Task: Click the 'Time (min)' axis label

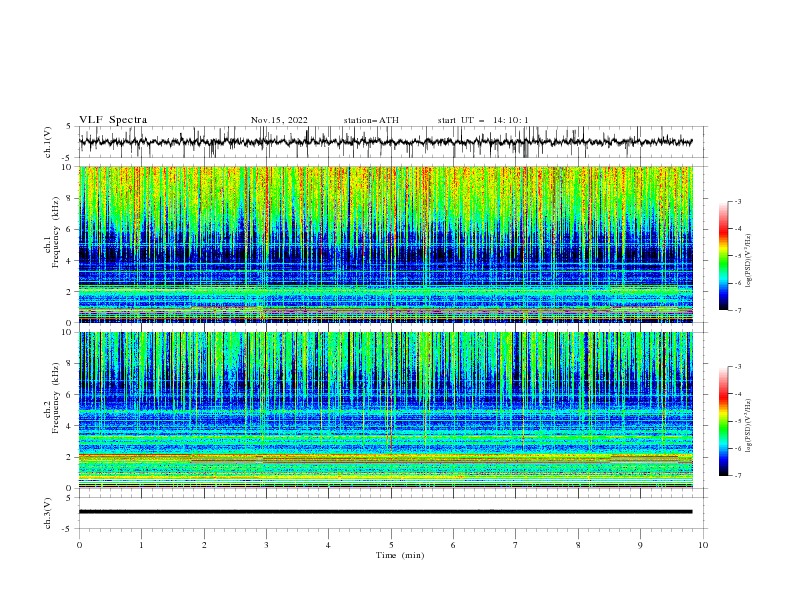Action: [x=400, y=555]
